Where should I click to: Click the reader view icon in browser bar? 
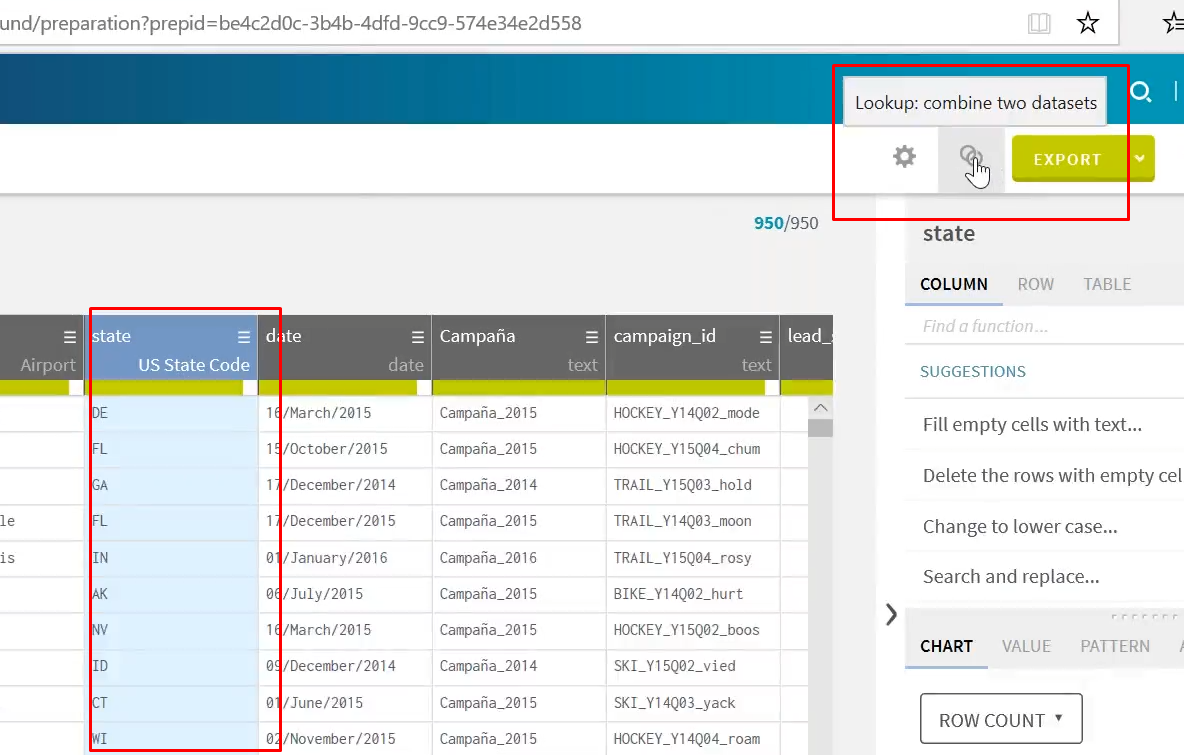tap(1039, 23)
